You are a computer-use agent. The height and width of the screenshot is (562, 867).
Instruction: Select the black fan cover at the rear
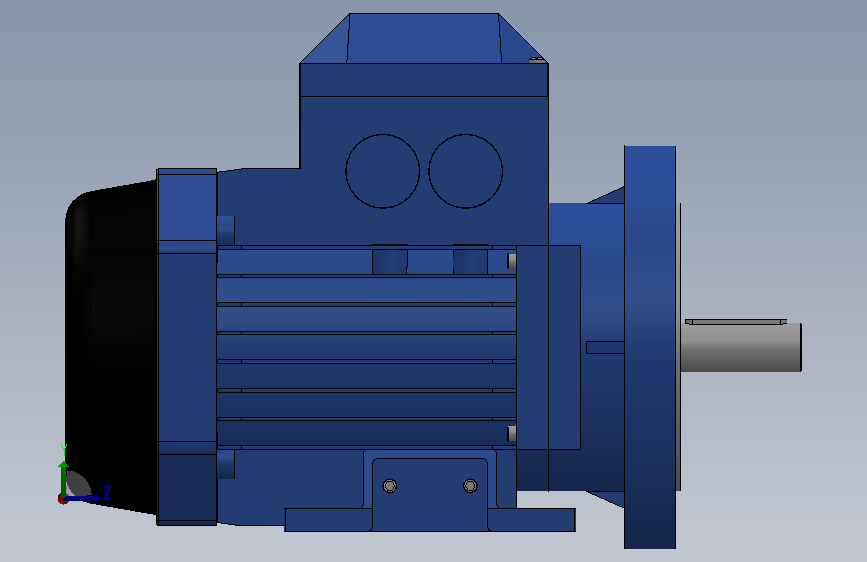(x=111, y=347)
